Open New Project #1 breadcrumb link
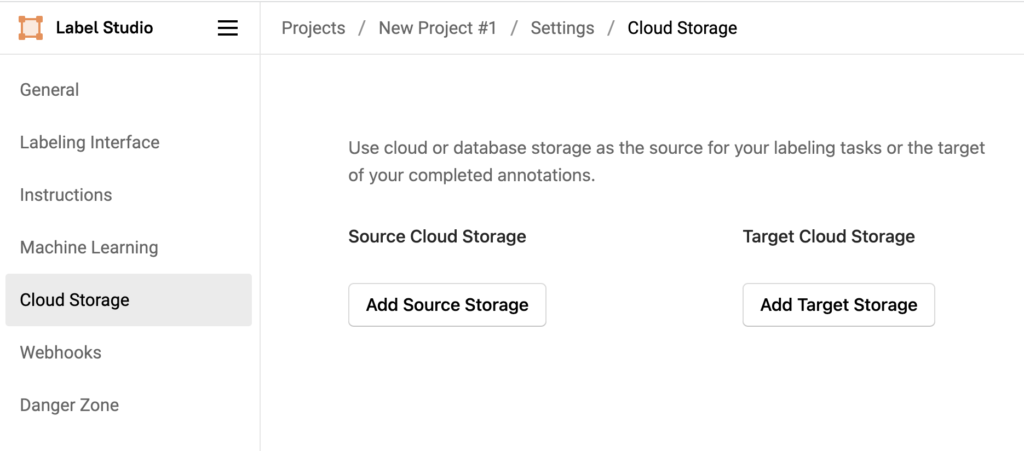1024x451 pixels. (438, 28)
